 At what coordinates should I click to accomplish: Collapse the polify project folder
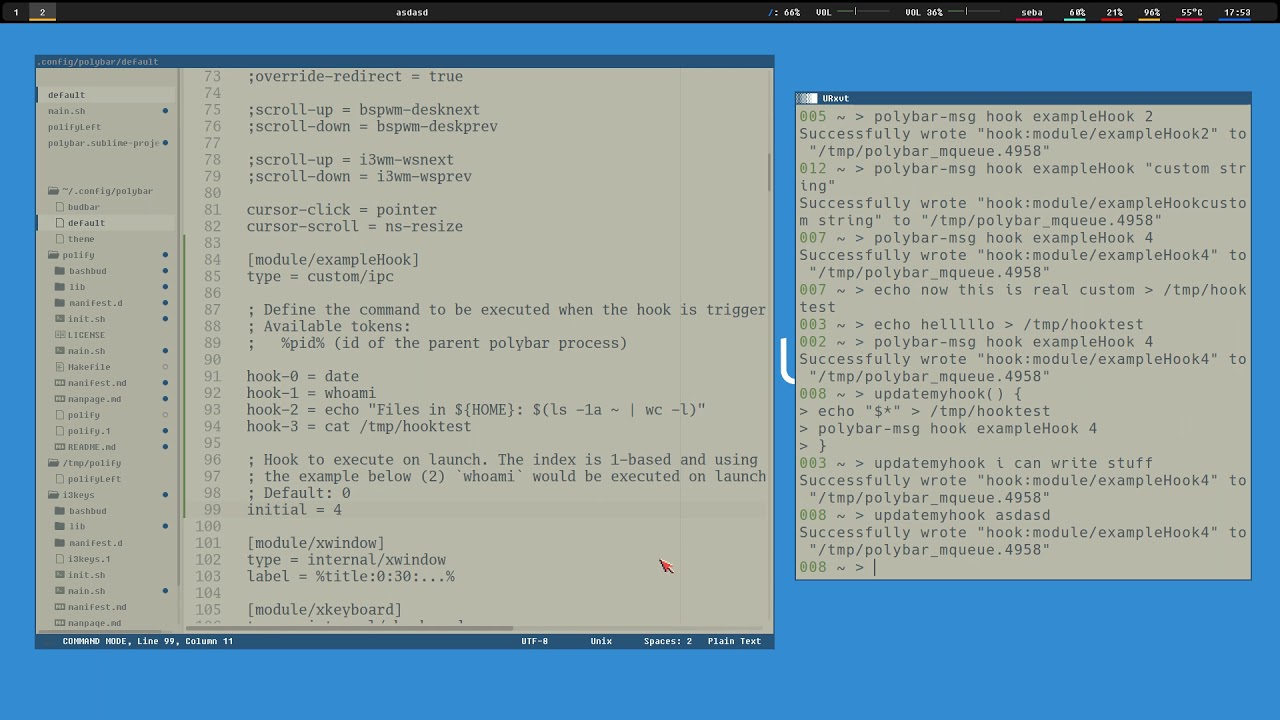78,255
